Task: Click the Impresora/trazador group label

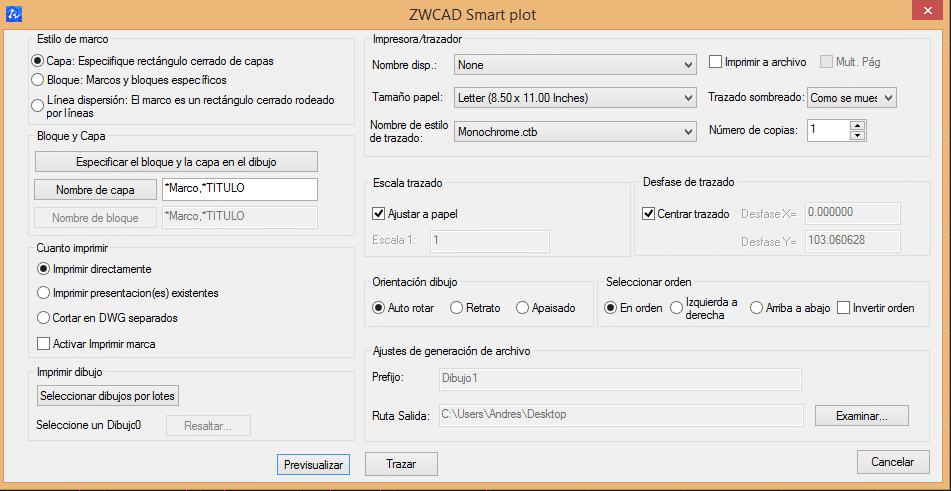Action: [417, 40]
